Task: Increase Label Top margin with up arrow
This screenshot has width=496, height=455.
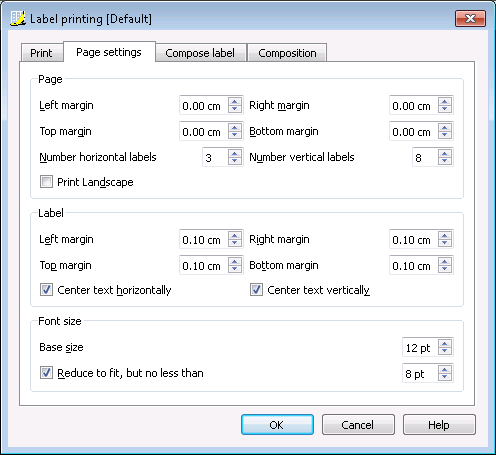Action: coord(235,261)
